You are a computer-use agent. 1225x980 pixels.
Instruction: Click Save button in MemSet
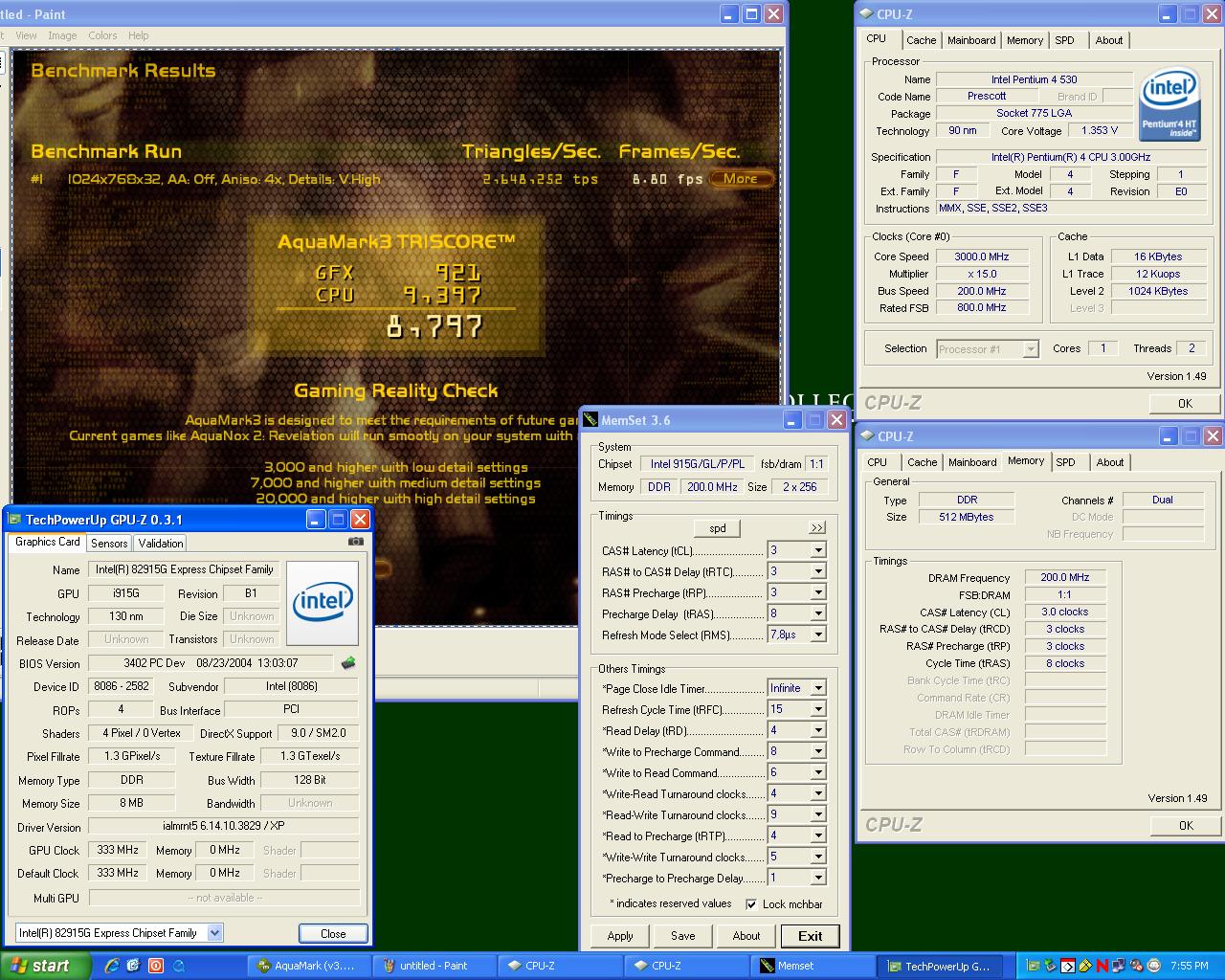tap(683, 936)
